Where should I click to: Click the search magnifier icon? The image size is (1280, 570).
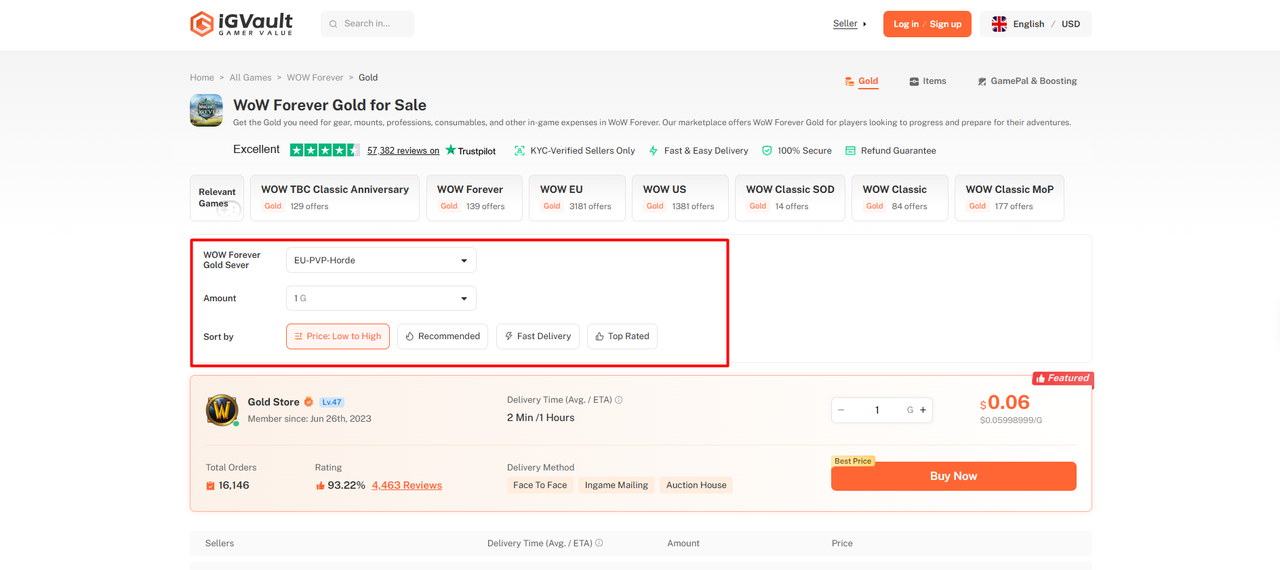click(x=333, y=24)
